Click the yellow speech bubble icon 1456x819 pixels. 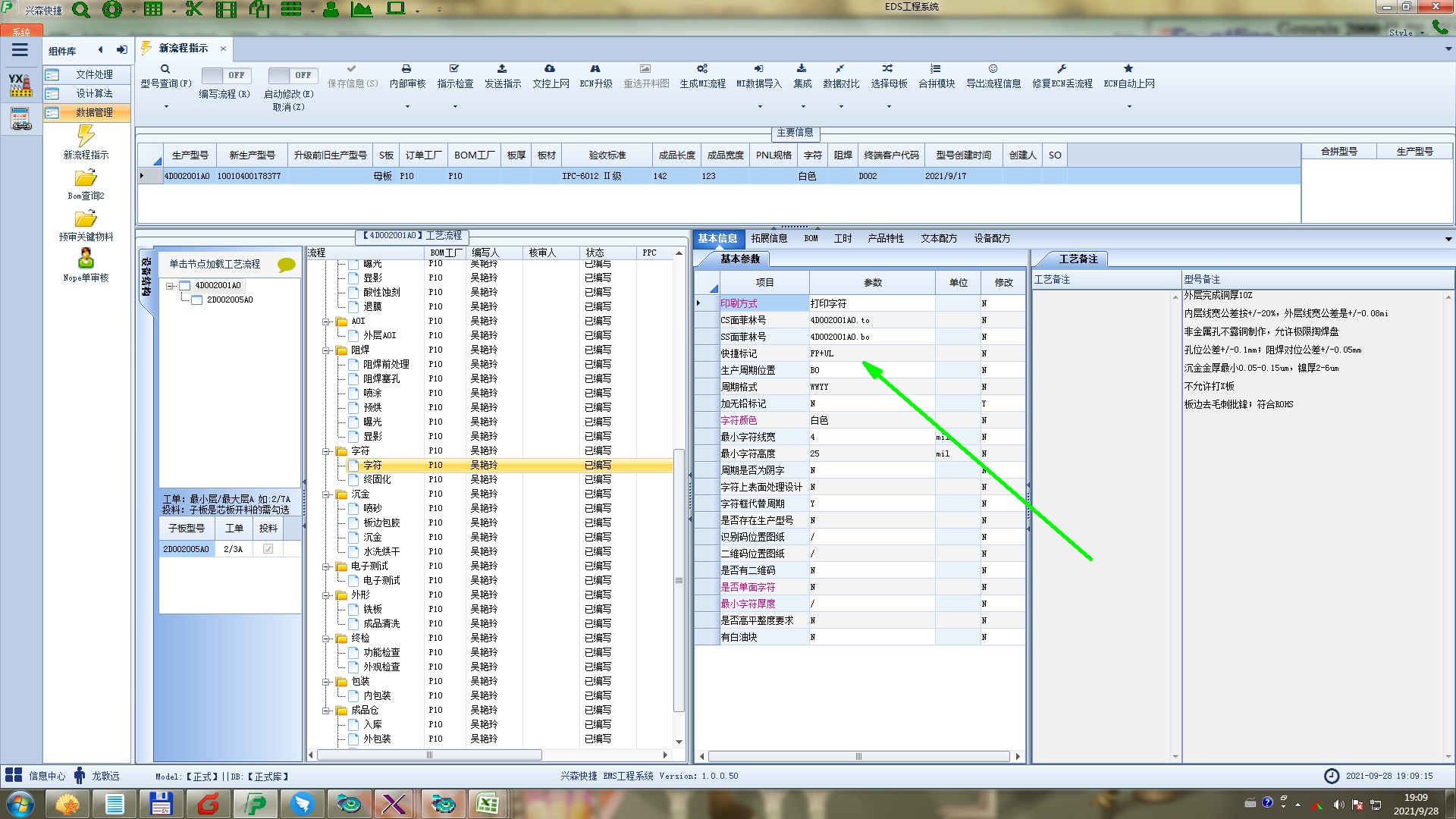pos(286,265)
